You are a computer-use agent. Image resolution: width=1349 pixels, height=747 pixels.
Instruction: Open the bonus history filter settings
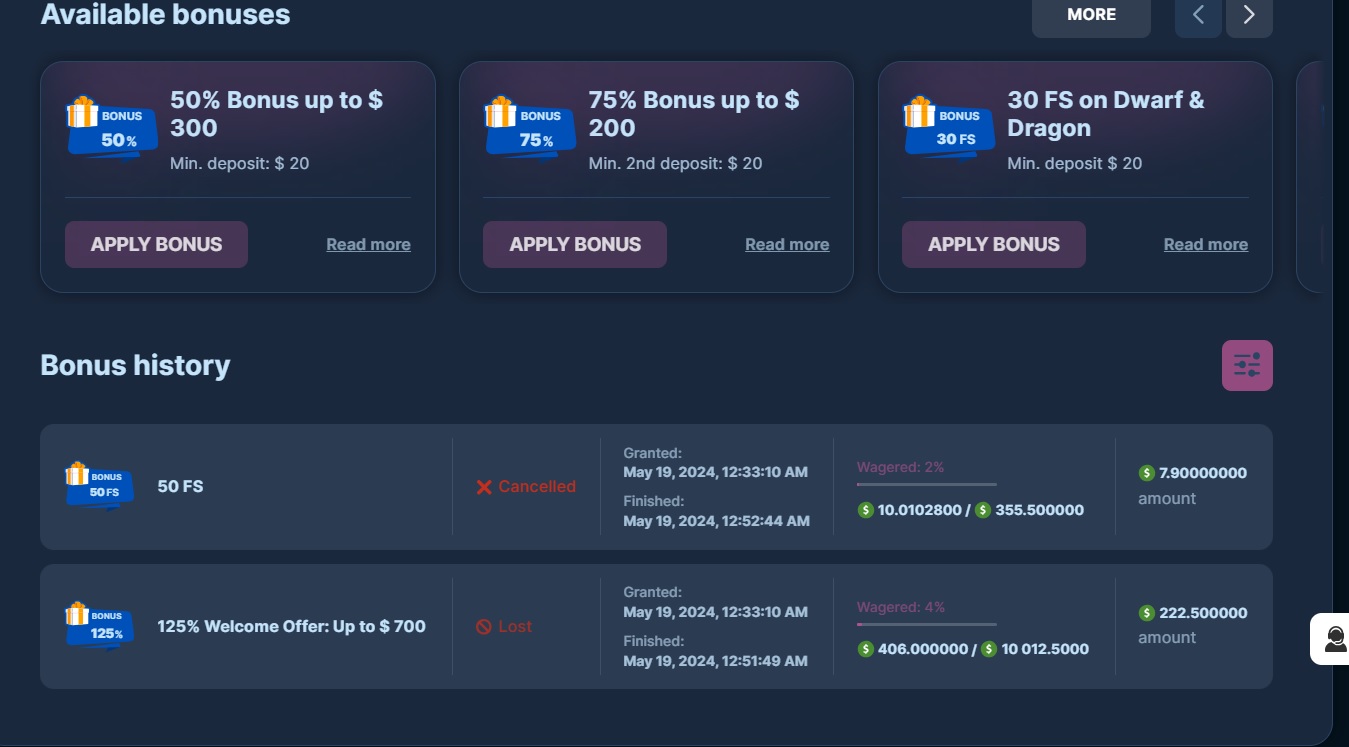click(1247, 365)
